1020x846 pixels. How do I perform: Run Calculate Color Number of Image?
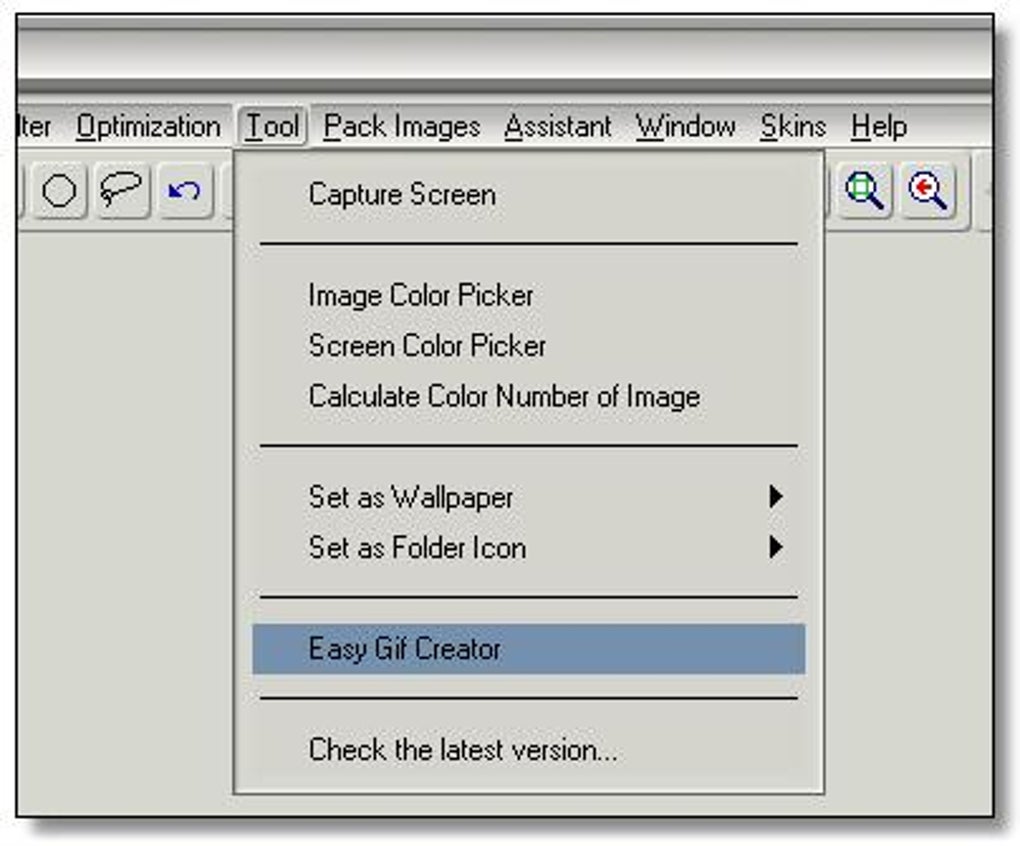[504, 396]
